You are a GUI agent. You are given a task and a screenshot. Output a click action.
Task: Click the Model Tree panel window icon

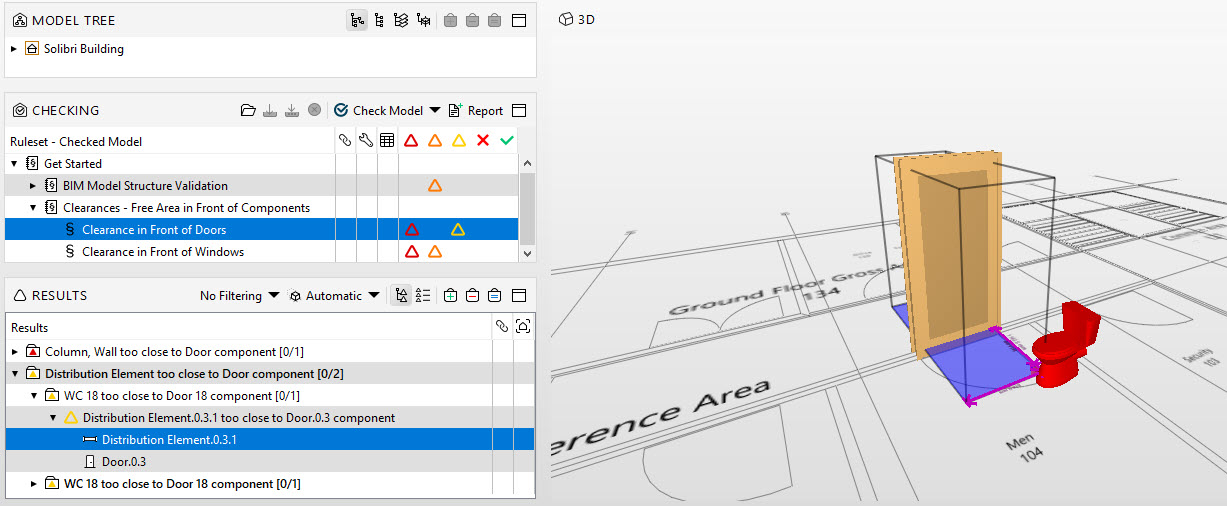click(x=519, y=20)
